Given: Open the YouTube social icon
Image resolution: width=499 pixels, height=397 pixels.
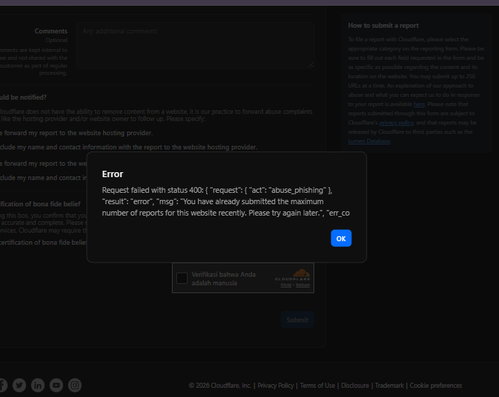Looking at the screenshot, I should point(56,385).
